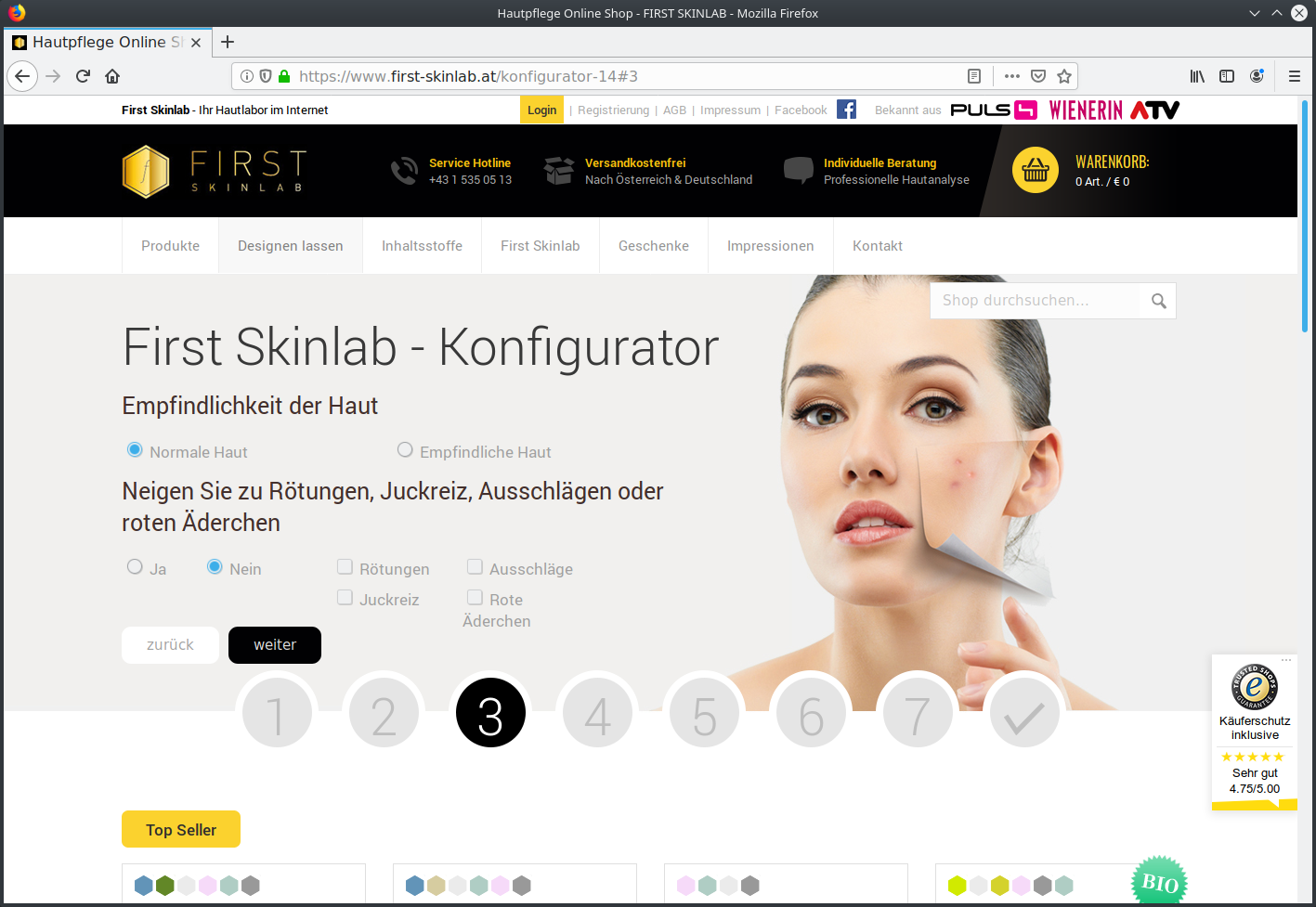
Task: Open the Registrierung link
Action: click(x=614, y=110)
